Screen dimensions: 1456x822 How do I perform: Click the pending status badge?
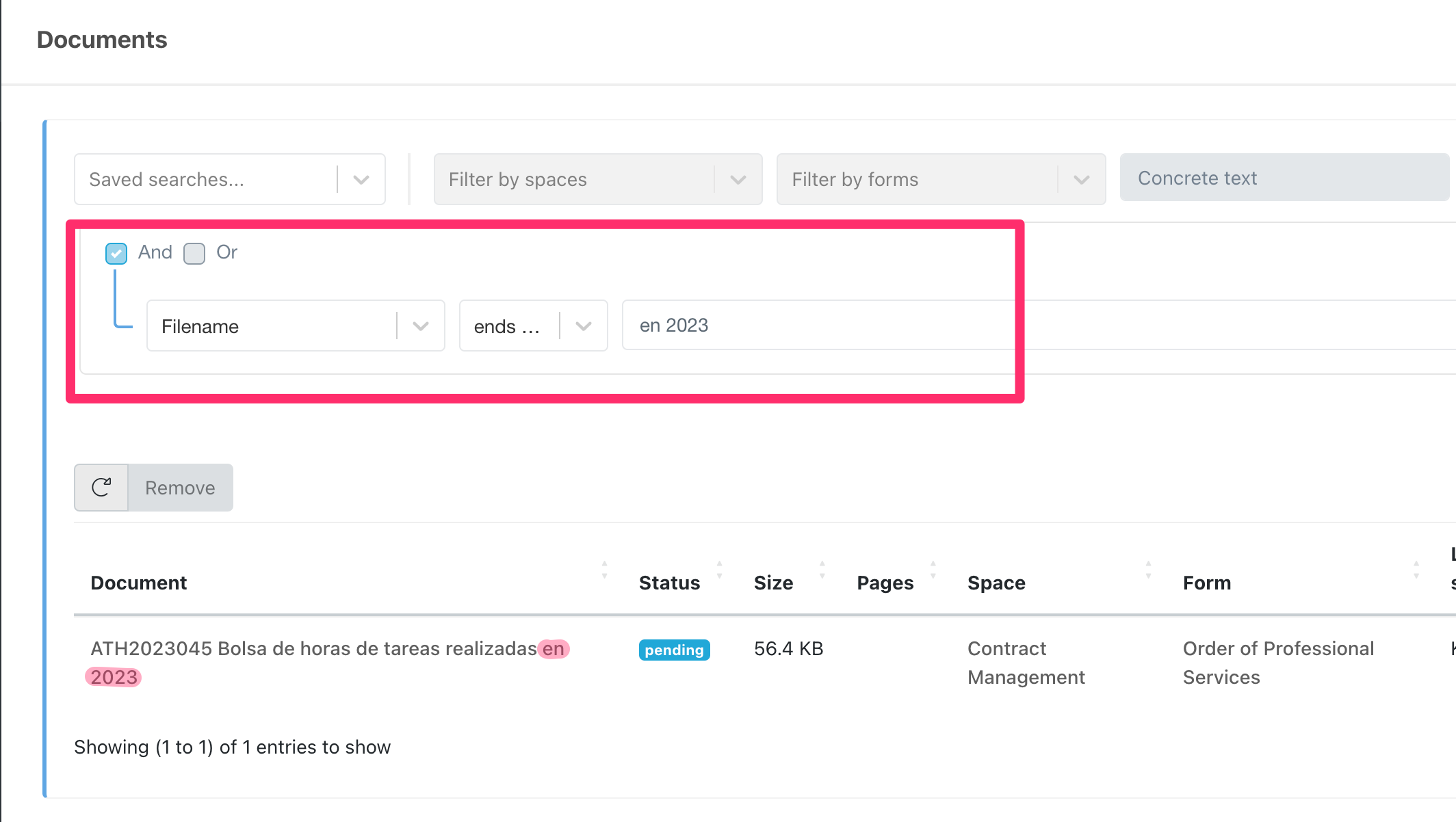click(x=674, y=650)
